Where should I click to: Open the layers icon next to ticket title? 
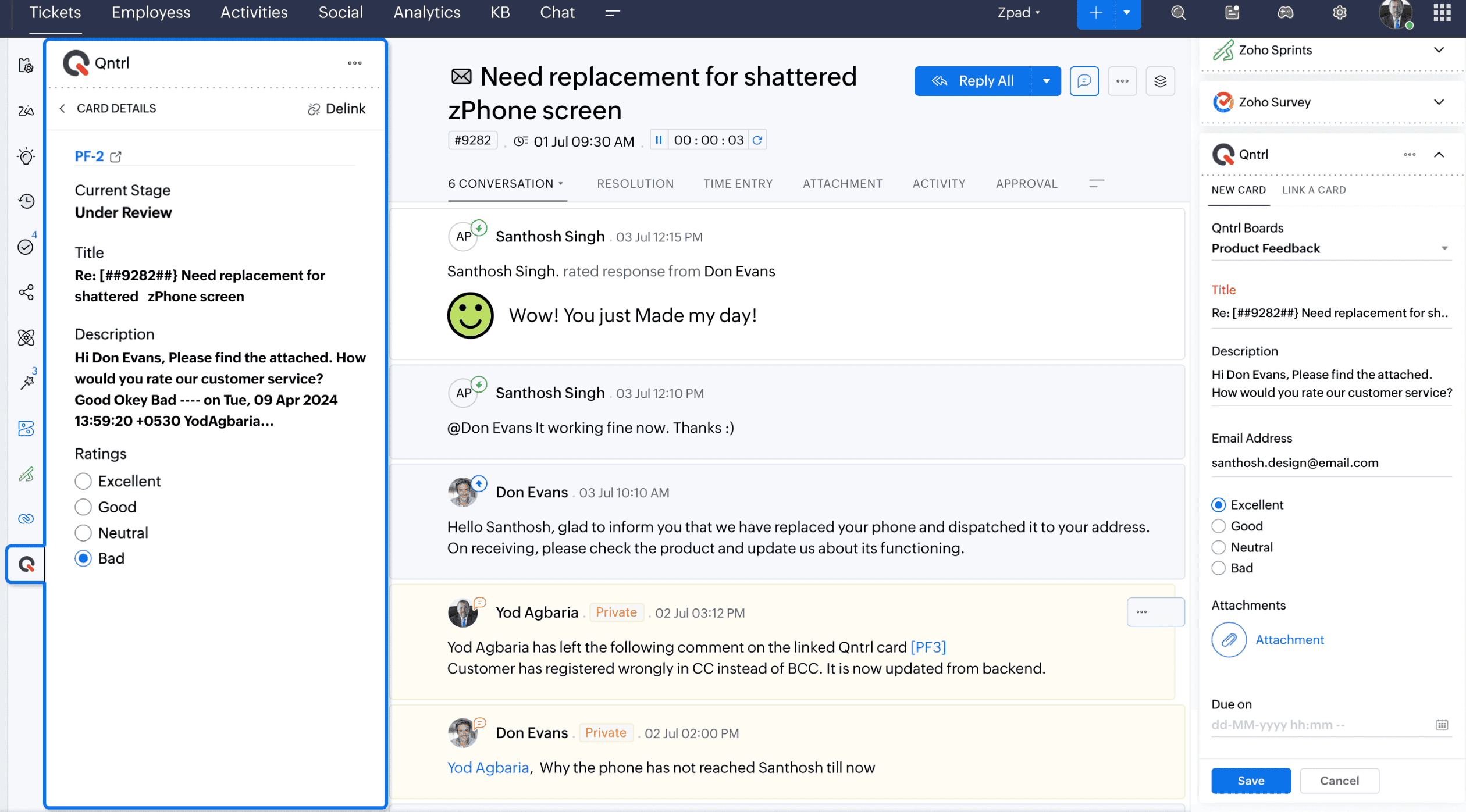coord(1160,81)
